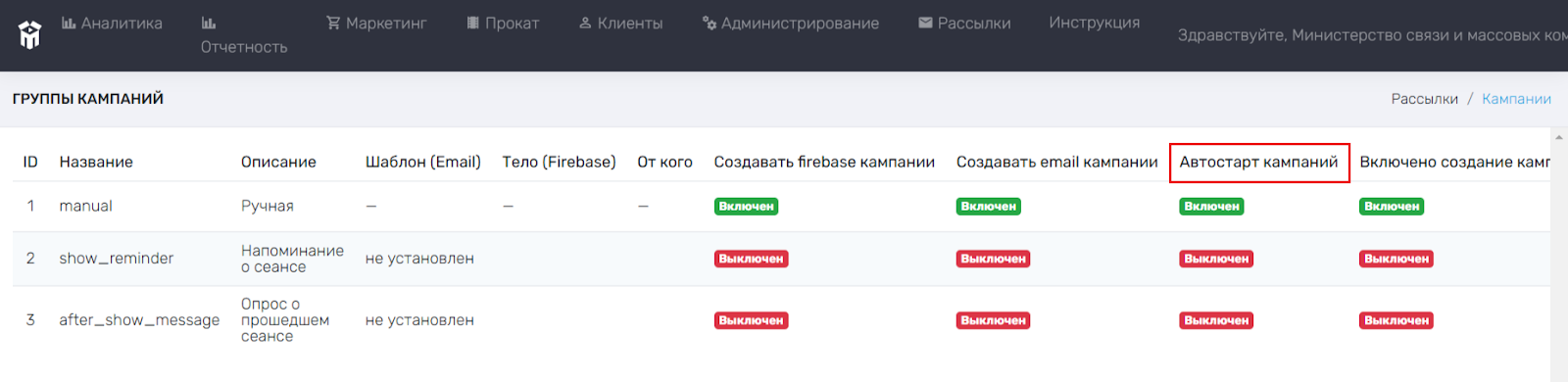
Task: Toggle Автостарт badge for show_reminder
Action: click(x=1216, y=259)
